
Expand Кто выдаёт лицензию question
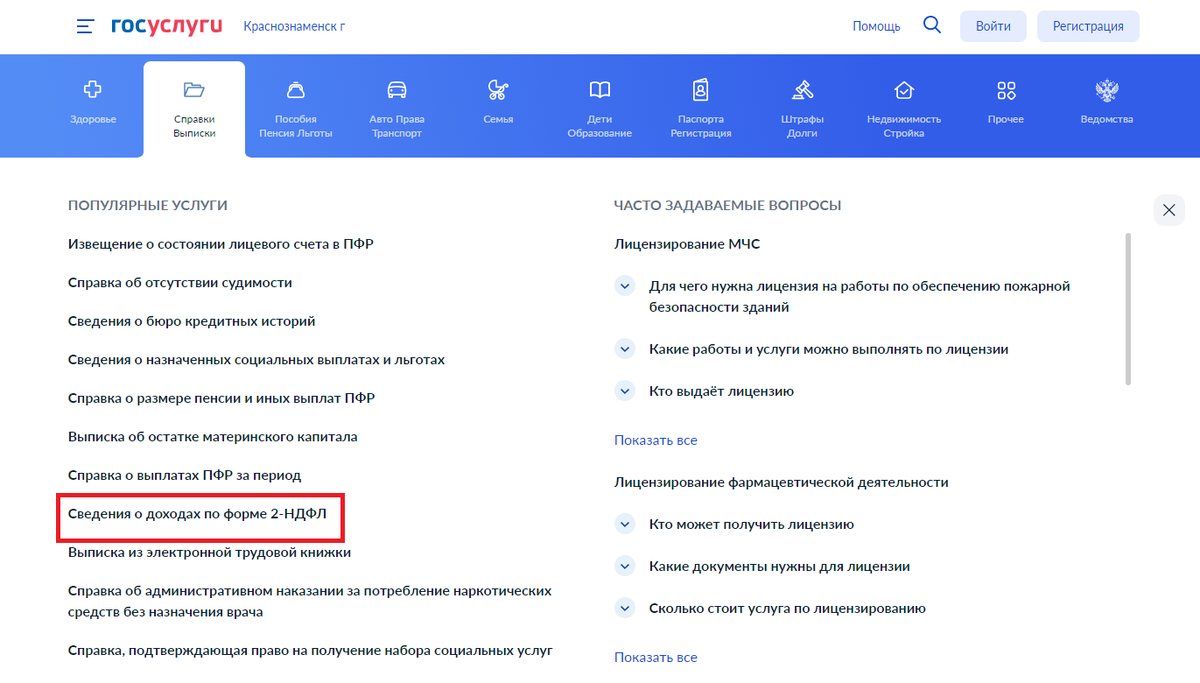[624, 391]
